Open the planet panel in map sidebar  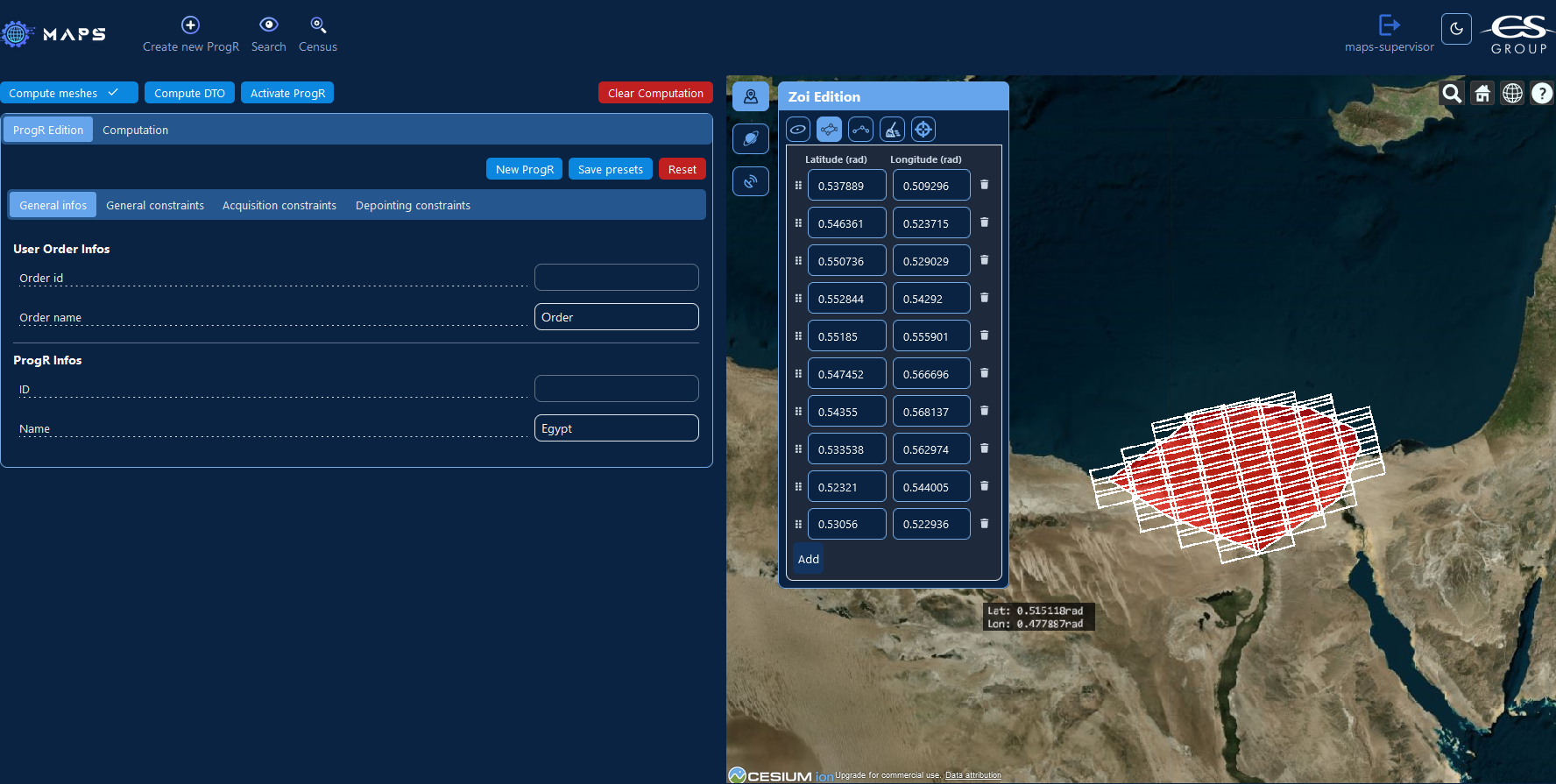[x=751, y=138]
